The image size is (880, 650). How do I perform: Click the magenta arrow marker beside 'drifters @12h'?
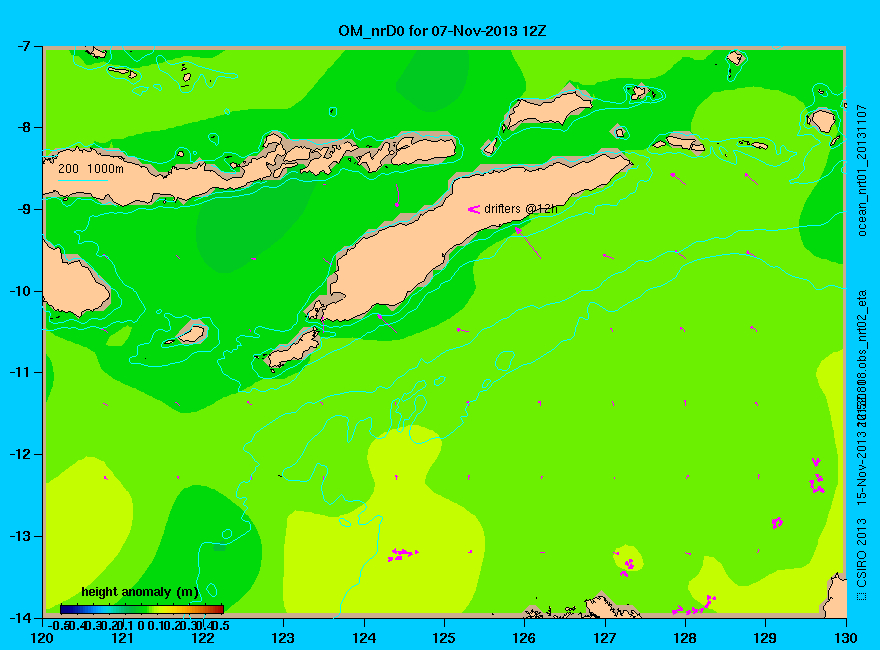point(474,209)
